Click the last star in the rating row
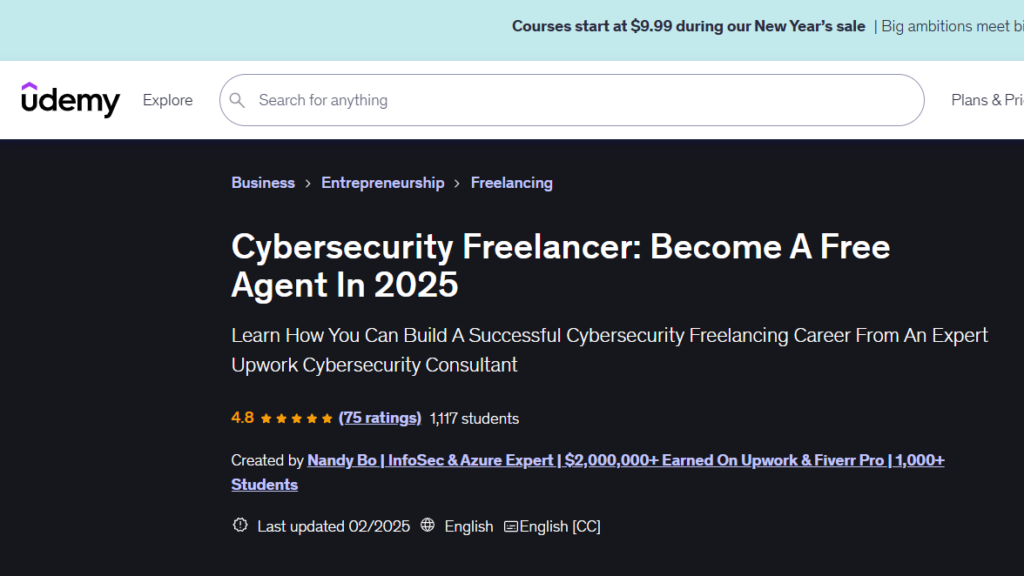The height and width of the screenshot is (576, 1024). pos(328,418)
